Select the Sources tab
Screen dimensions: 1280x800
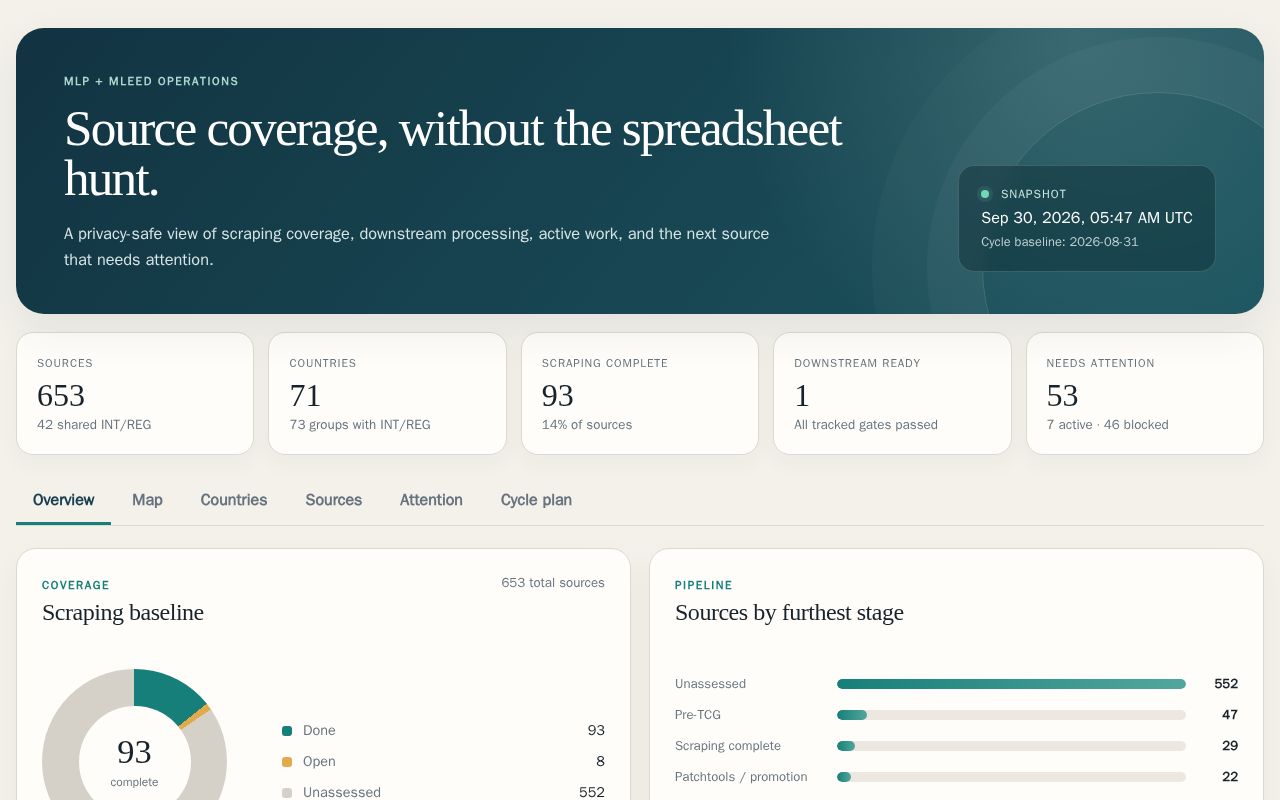coord(333,500)
